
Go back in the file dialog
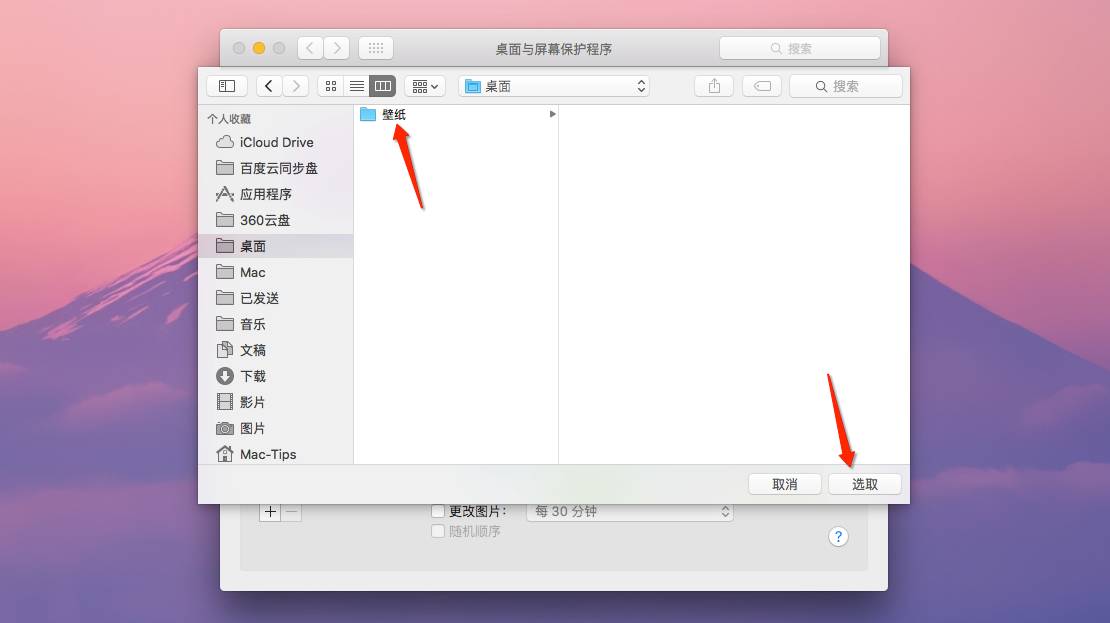click(269, 86)
